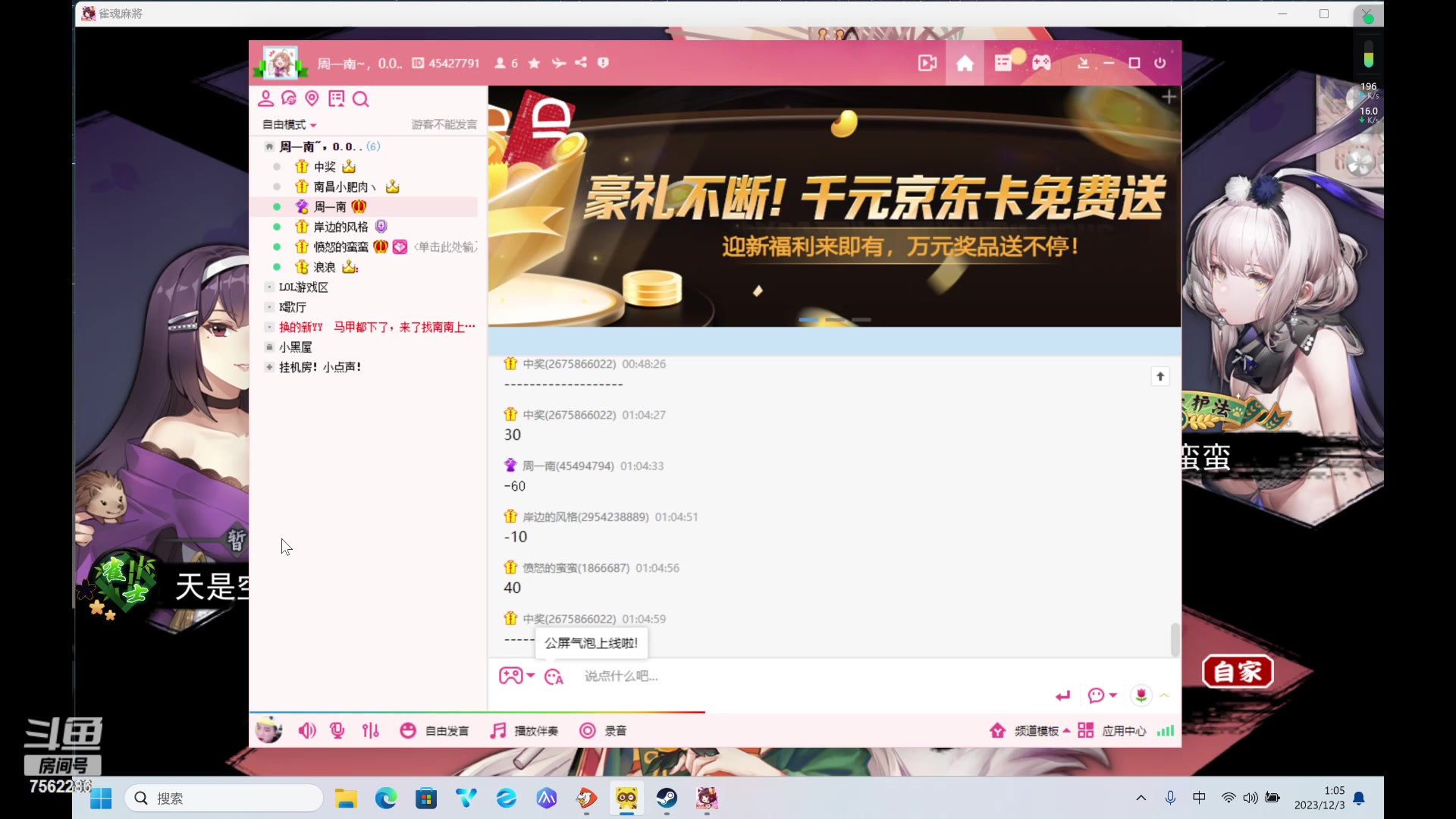The height and width of the screenshot is (819, 1456).
Task: Open the 小黑屋 channel
Action: (x=296, y=347)
